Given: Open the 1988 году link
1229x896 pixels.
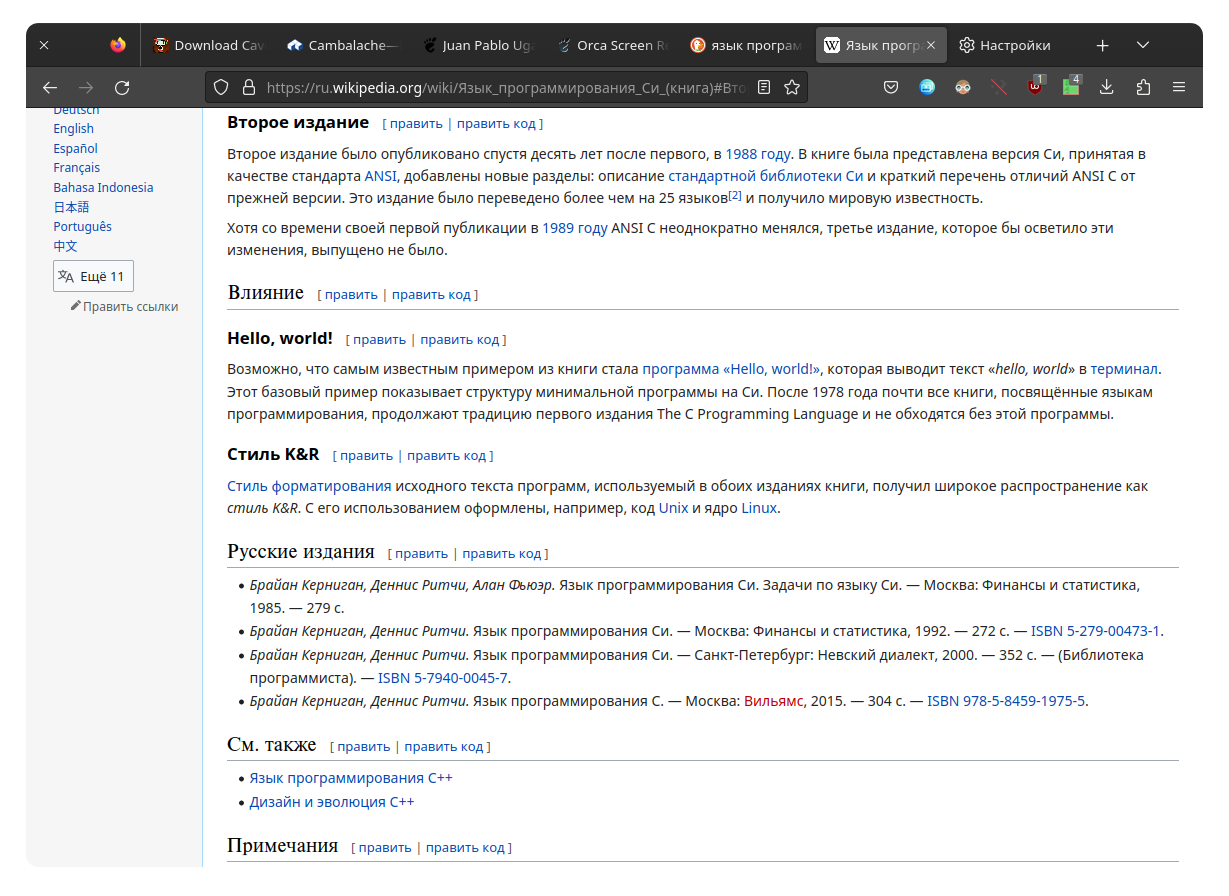Looking at the screenshot, I should tap(758, 154).
